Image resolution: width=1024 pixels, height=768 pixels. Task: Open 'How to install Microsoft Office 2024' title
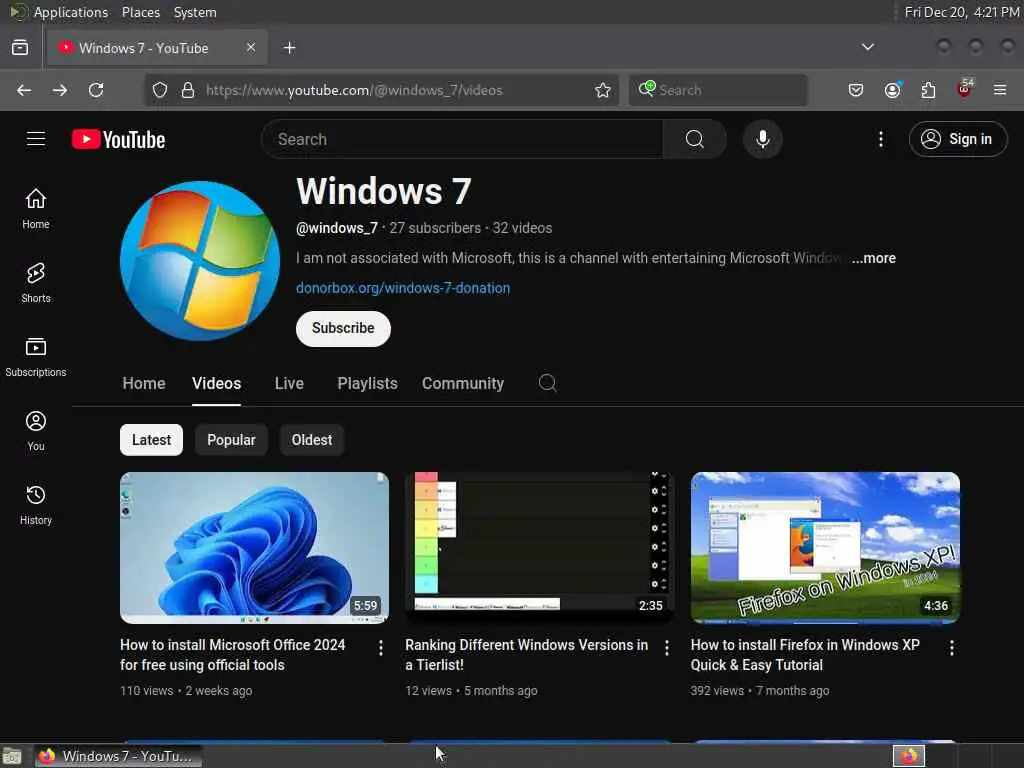tap(232, 655)
